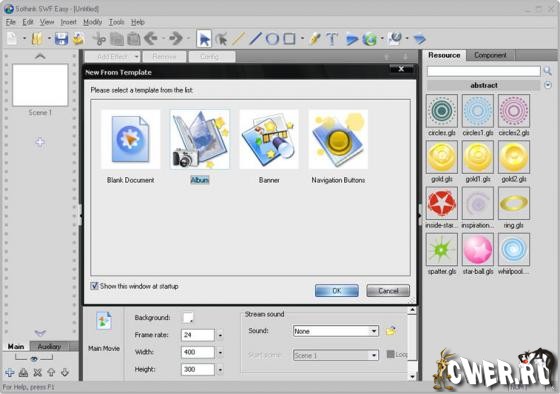The width and height of the screenshot is (560, 394).
Task: Click the Save disk icon
Action: point(61,39)
